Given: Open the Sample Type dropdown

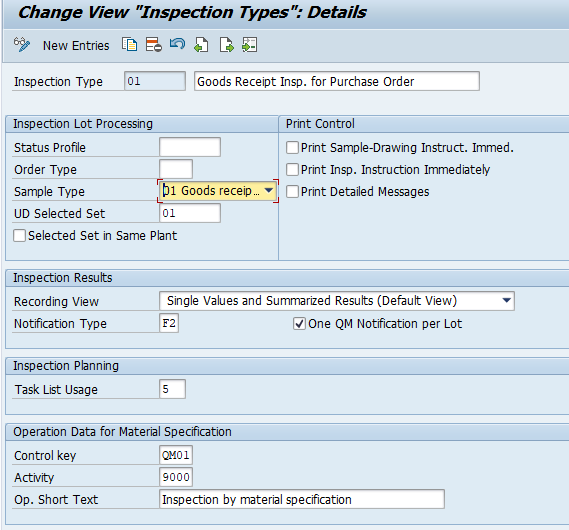Looking at the screenshot, I should (269, 191).
